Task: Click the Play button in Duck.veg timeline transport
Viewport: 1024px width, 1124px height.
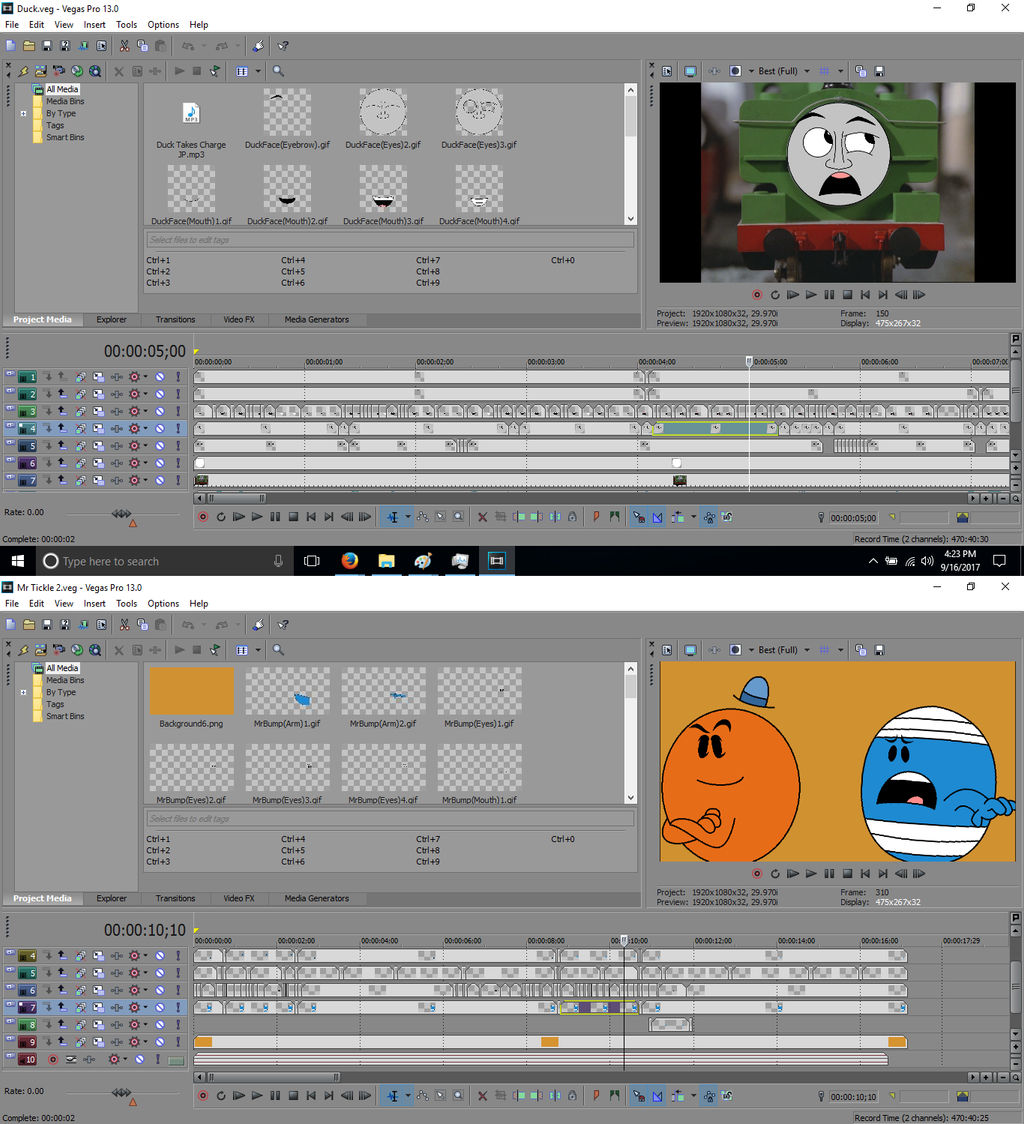Action: [257, 517]
